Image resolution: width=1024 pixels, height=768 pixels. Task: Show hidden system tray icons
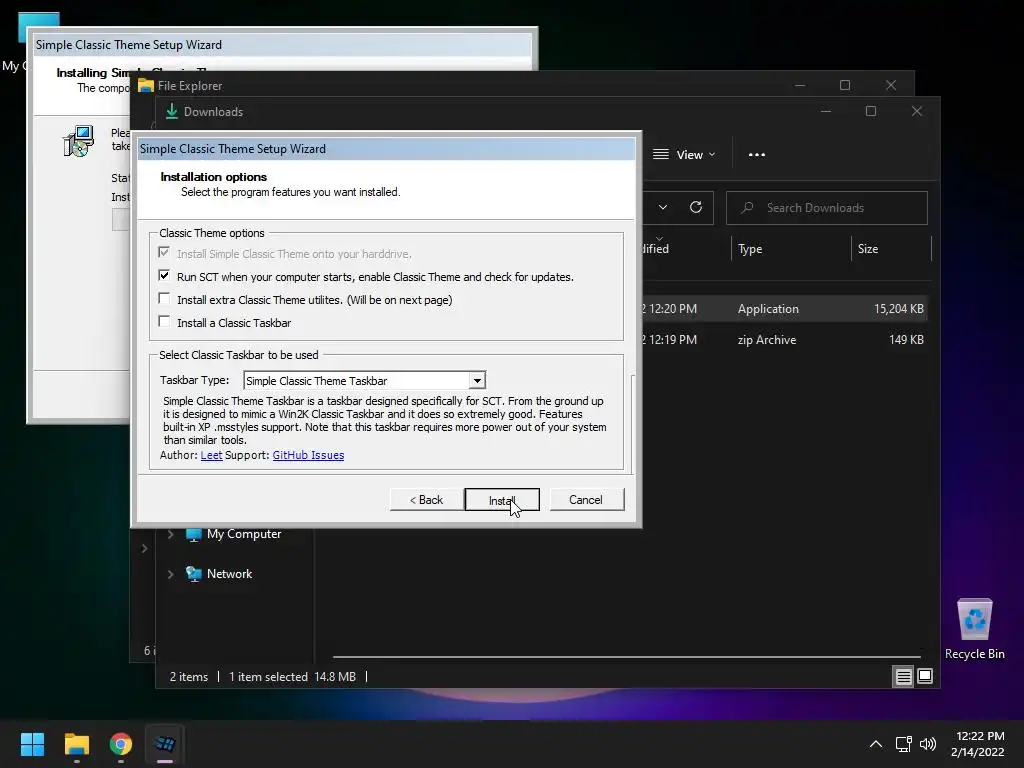[x=876, y=744]
